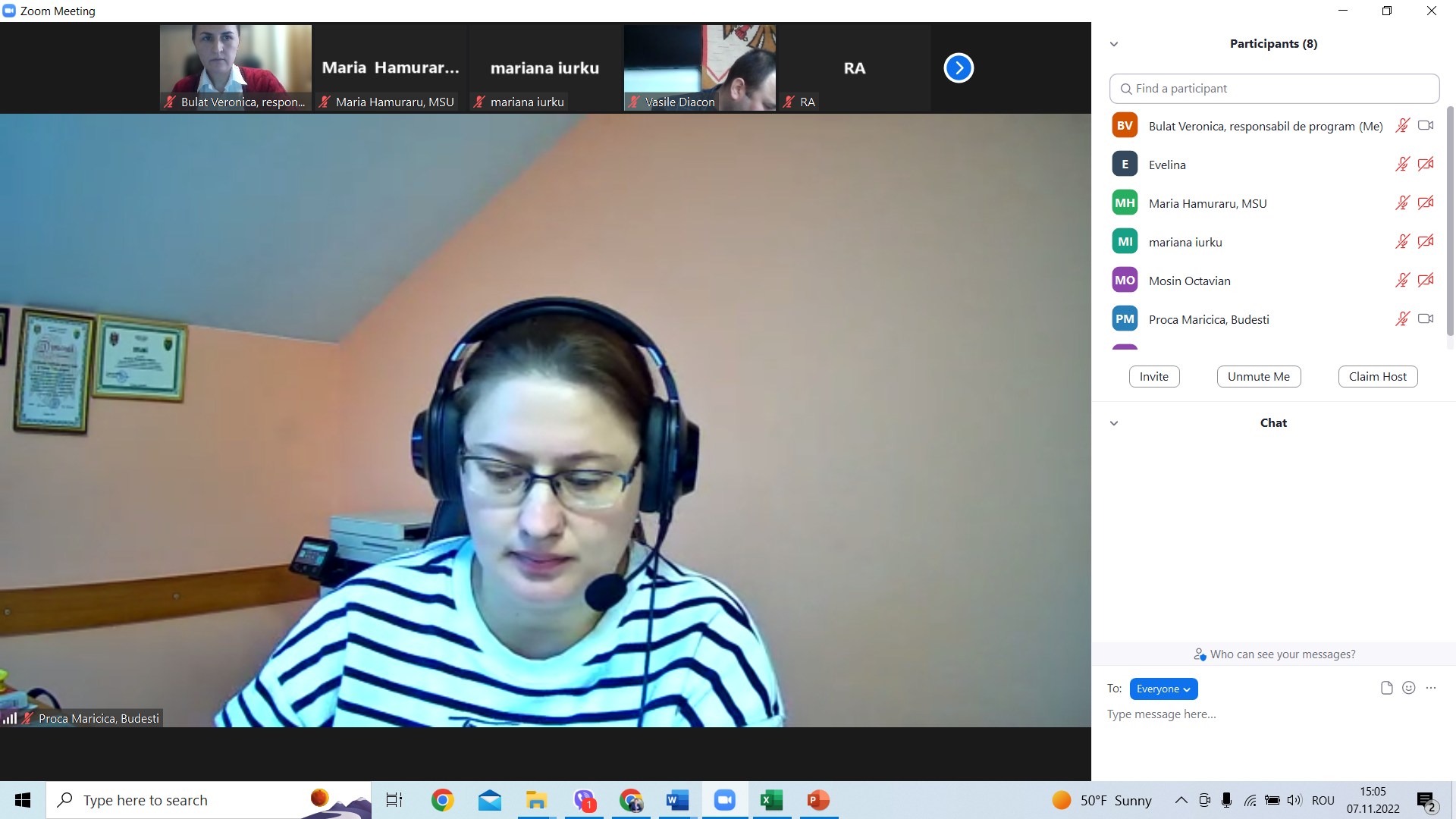Click the Claim Host button

tap(1377, 377)
